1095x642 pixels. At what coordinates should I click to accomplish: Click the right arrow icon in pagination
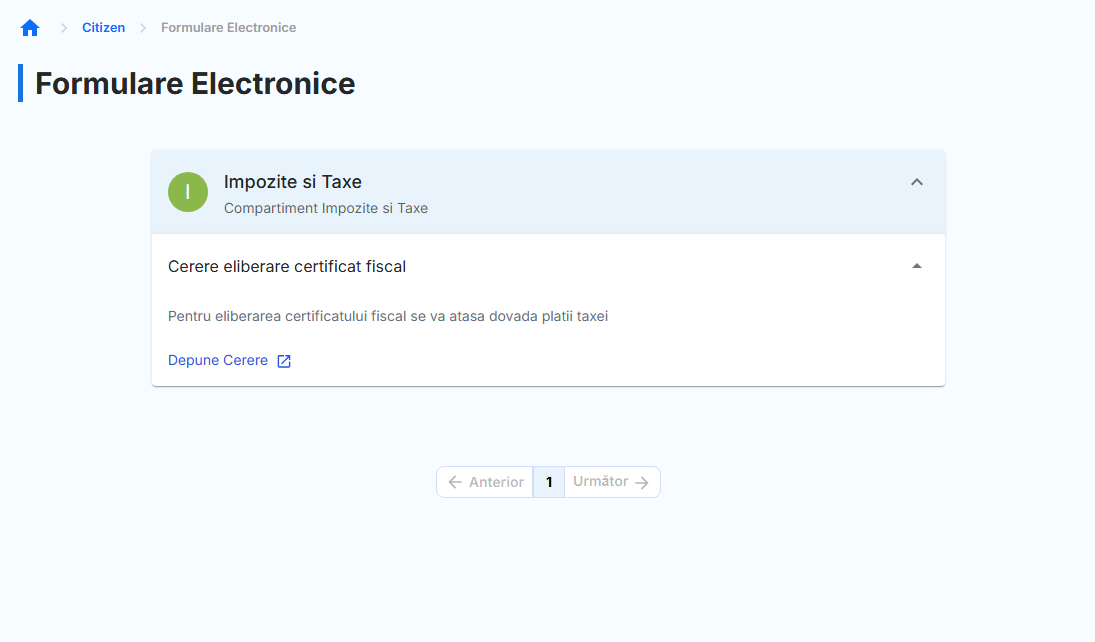tap(642, 482)
